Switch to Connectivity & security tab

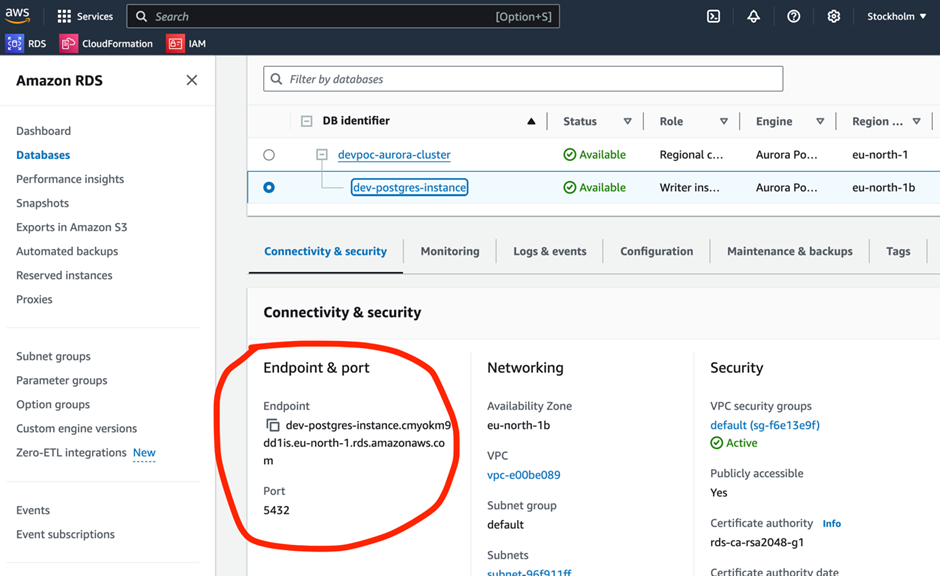coord(326,251)
